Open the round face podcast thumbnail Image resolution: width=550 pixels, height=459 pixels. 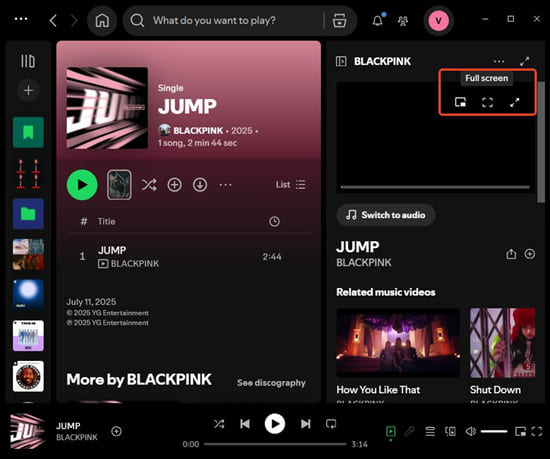point(28,376)
